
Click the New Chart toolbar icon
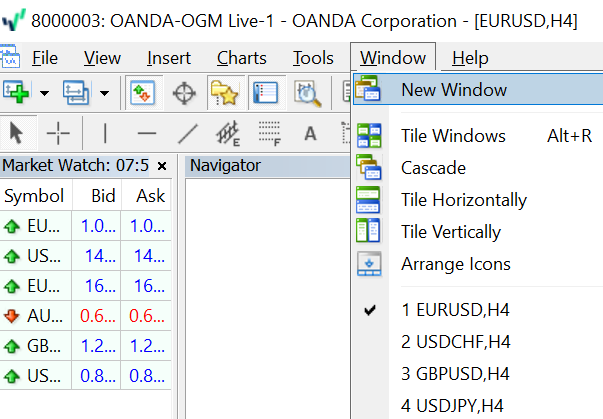(x=16, y=92)
